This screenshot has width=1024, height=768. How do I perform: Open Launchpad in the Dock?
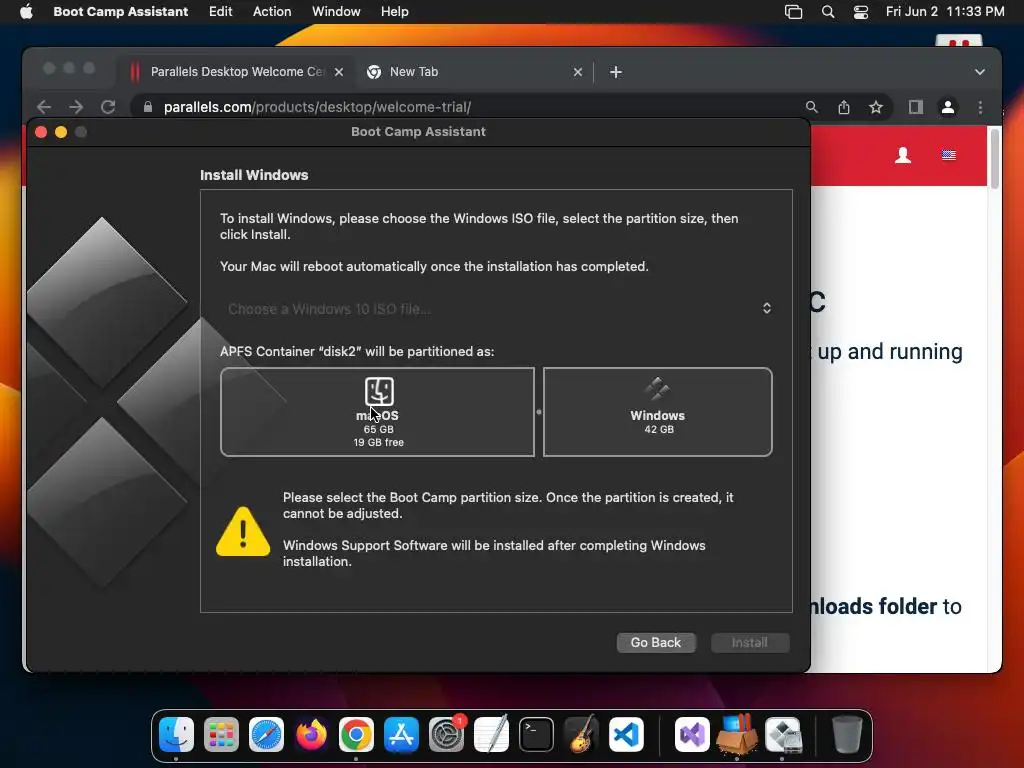pyautogui.click(x=221, y=735)
